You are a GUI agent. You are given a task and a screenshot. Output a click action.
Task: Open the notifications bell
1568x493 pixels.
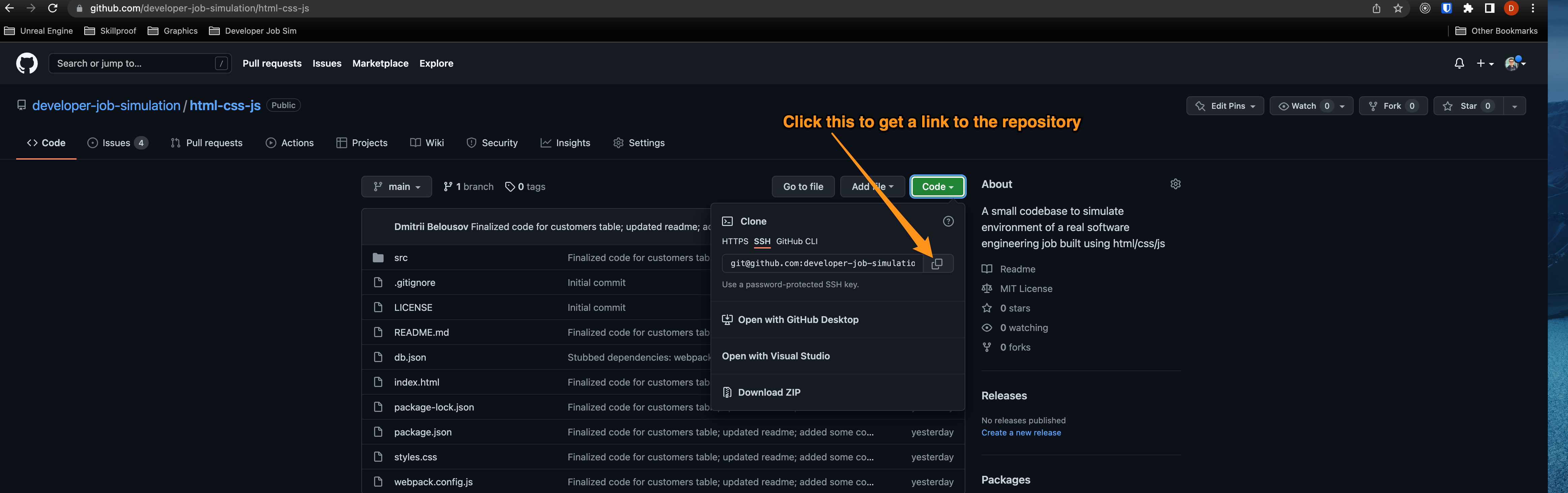click(x=1459, y=63)
